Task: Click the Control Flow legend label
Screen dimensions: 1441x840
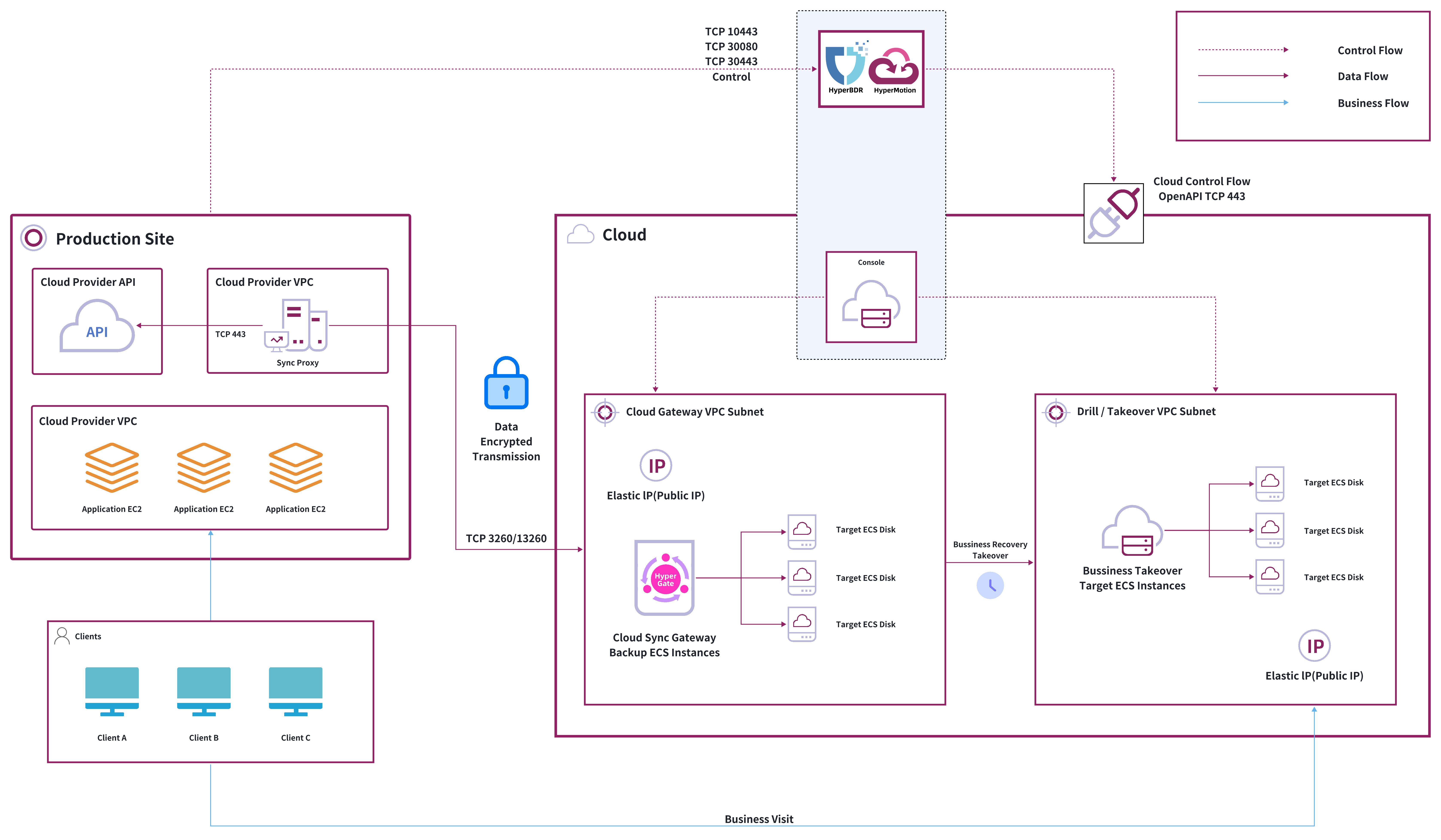Action: point(1370,50)
